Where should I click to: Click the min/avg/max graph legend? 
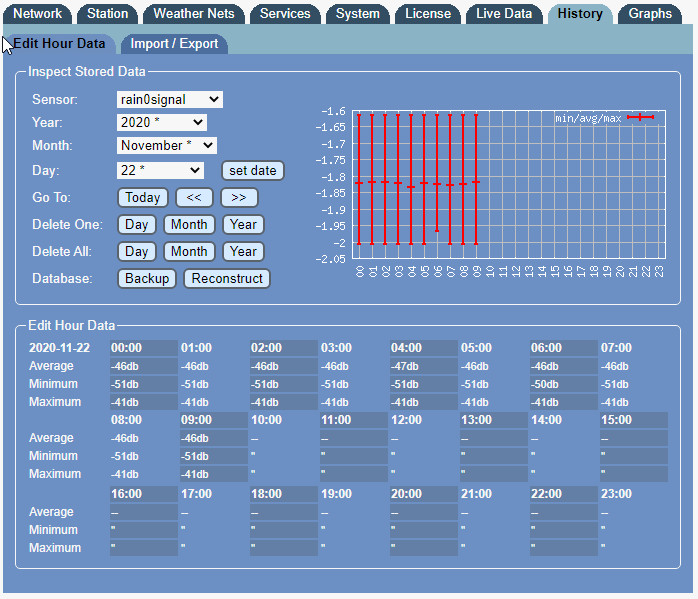(x=605, y=118)
